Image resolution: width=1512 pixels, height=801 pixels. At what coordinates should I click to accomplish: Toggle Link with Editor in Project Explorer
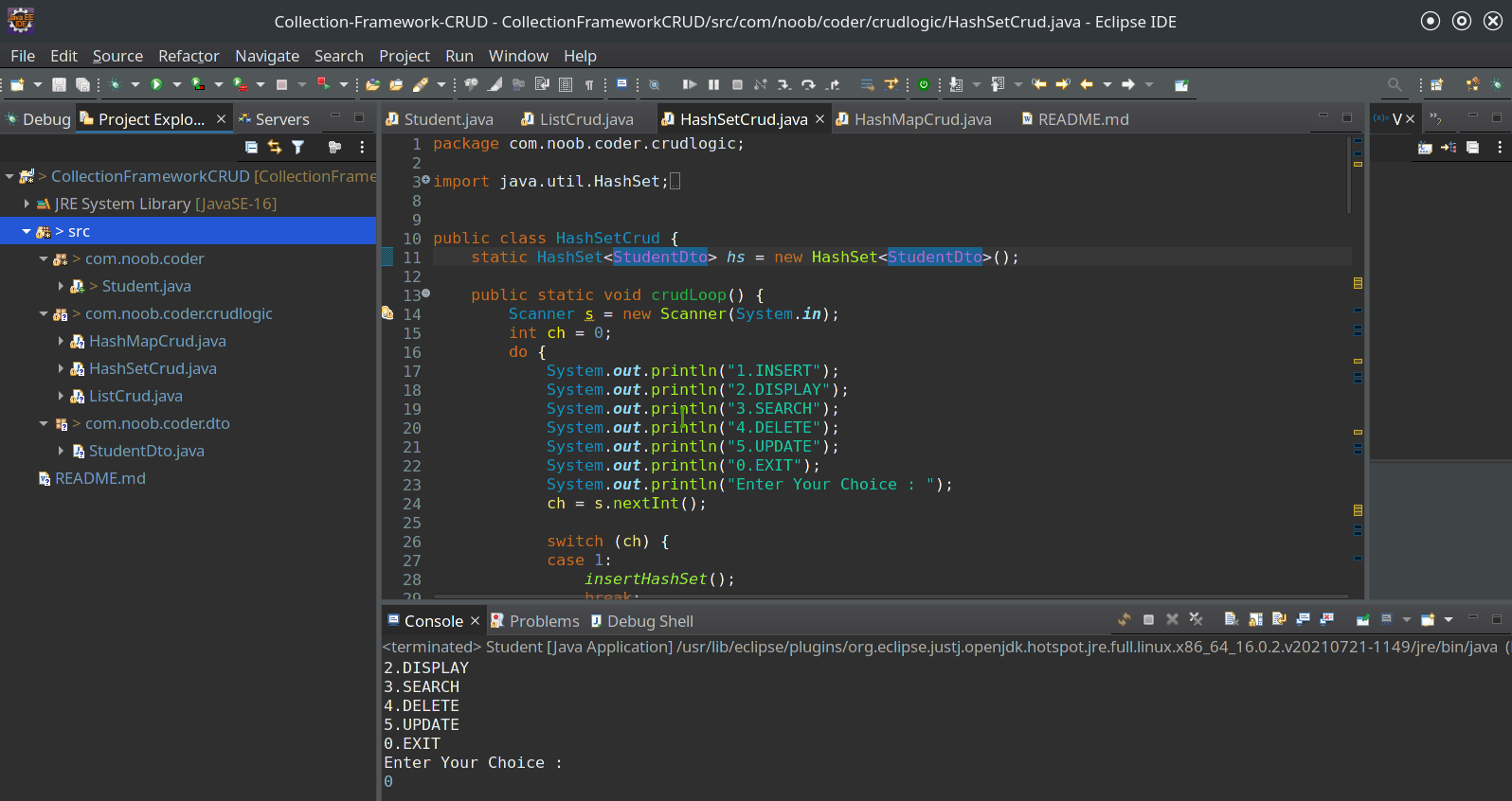275,147
